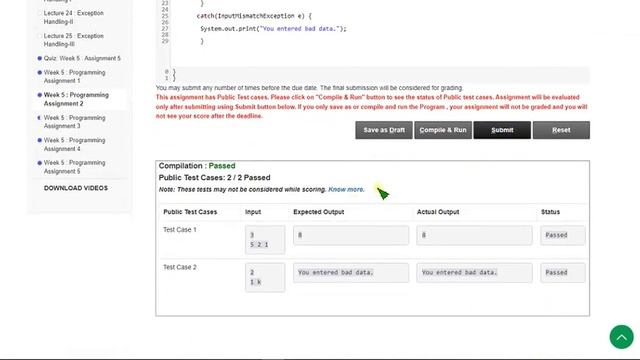Click the 'Compilation : Passed' text
Image resolution: width=640 pixels, height=360 pixels.
pyautogui.click(x=197, y=166)
